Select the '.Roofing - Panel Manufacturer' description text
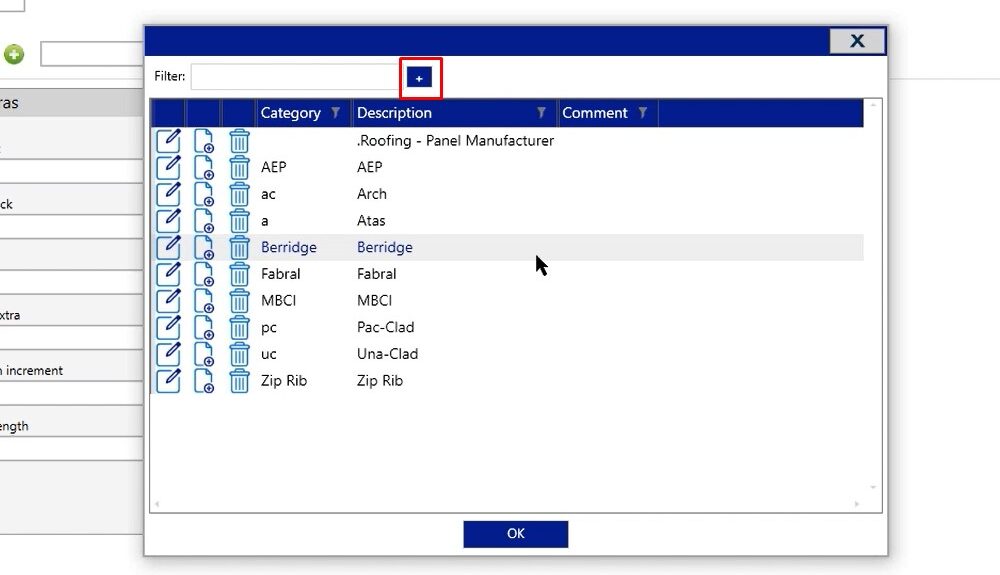This screenshot has width=1000, height=575. 455,140
